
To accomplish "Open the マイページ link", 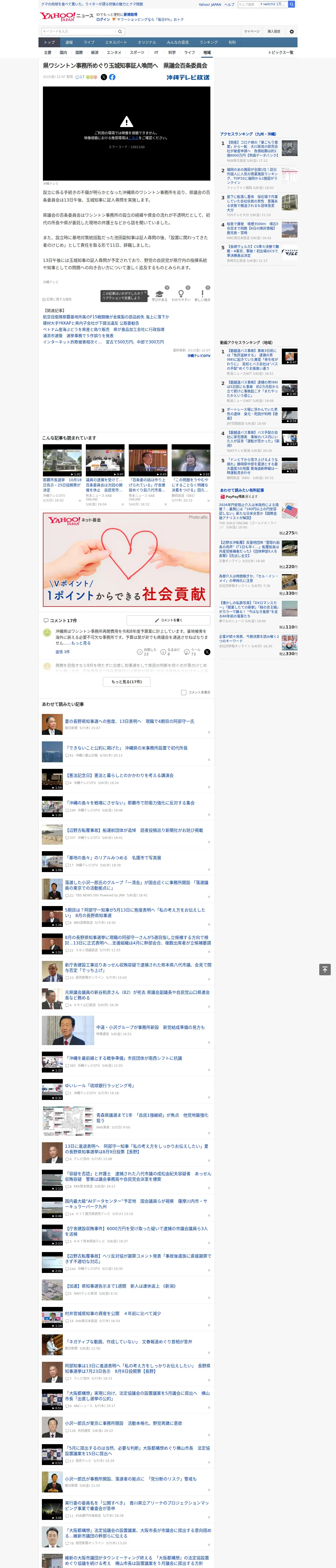I will 252,31.
